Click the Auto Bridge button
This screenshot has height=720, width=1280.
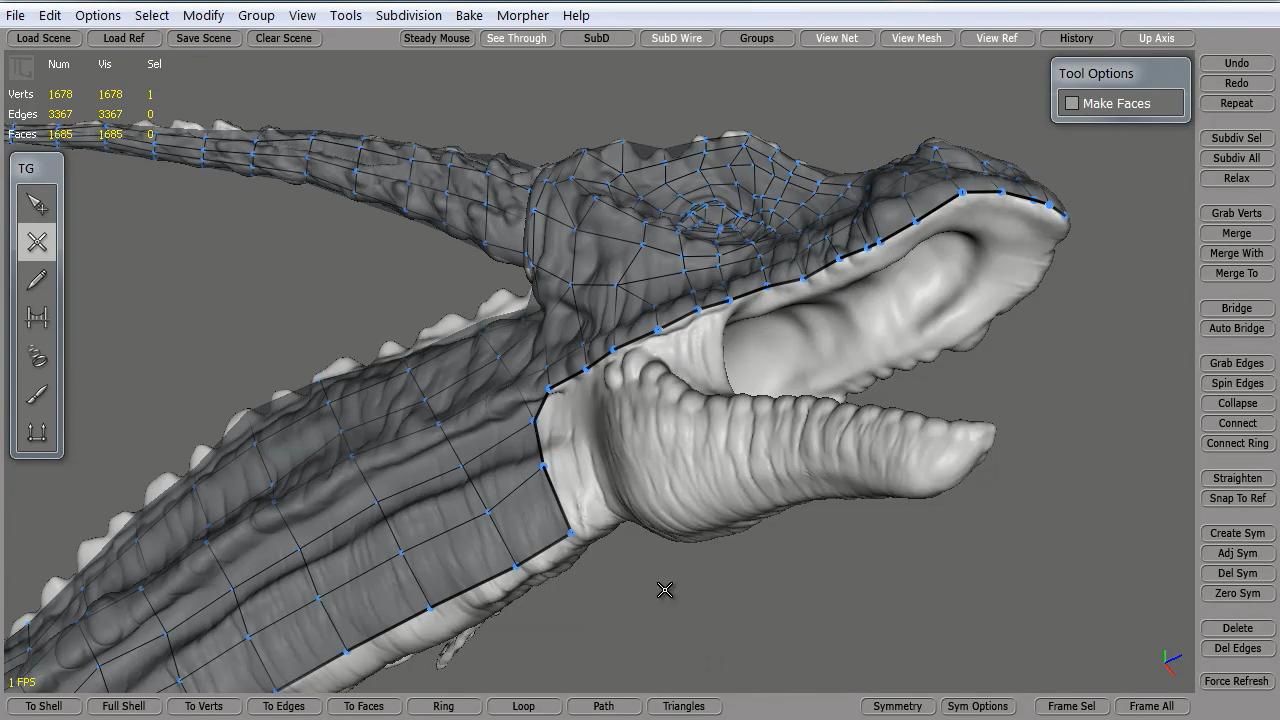pyautogui.click(x=1236, y=328)
